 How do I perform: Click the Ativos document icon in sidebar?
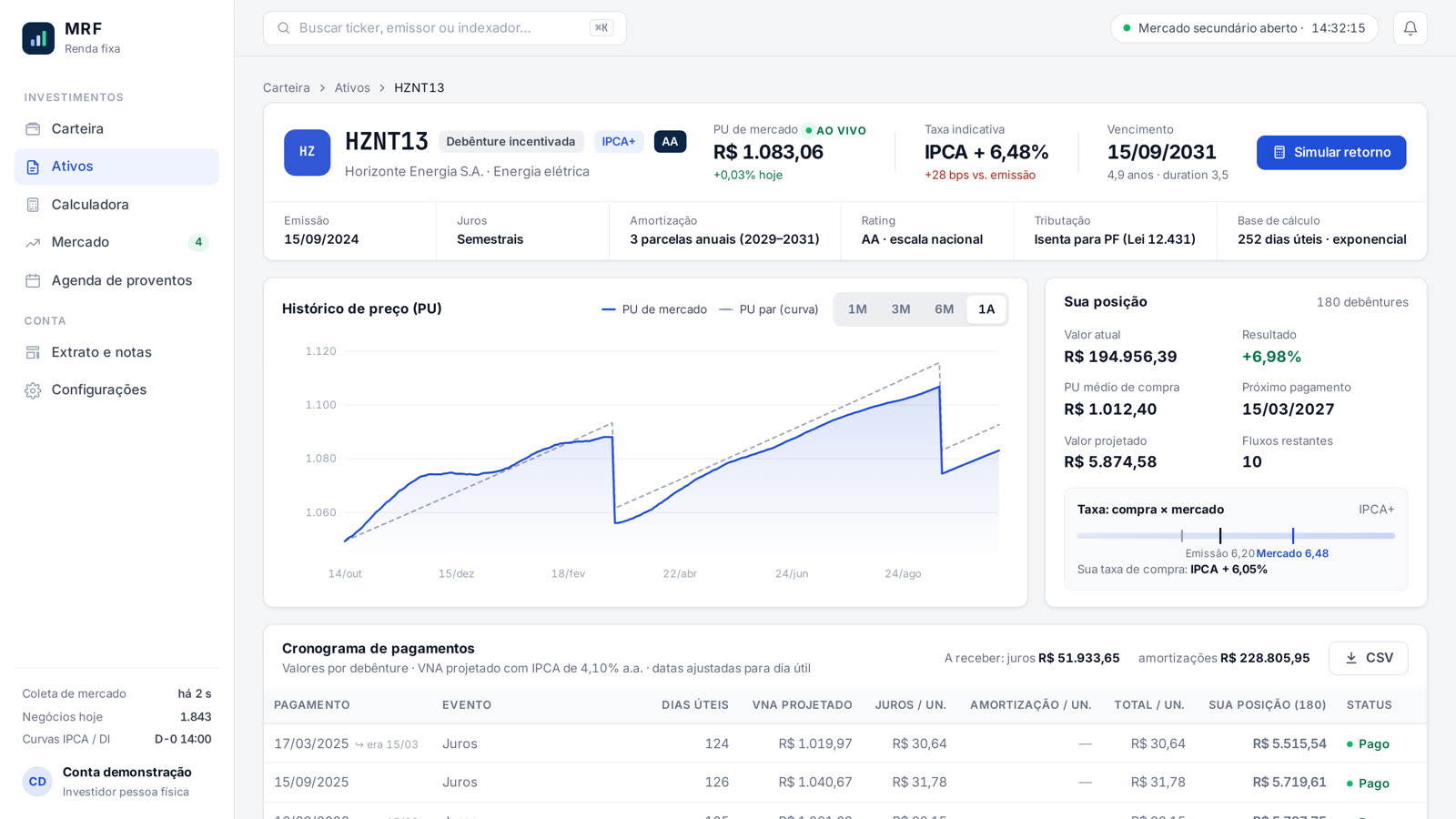coord(33,167)
